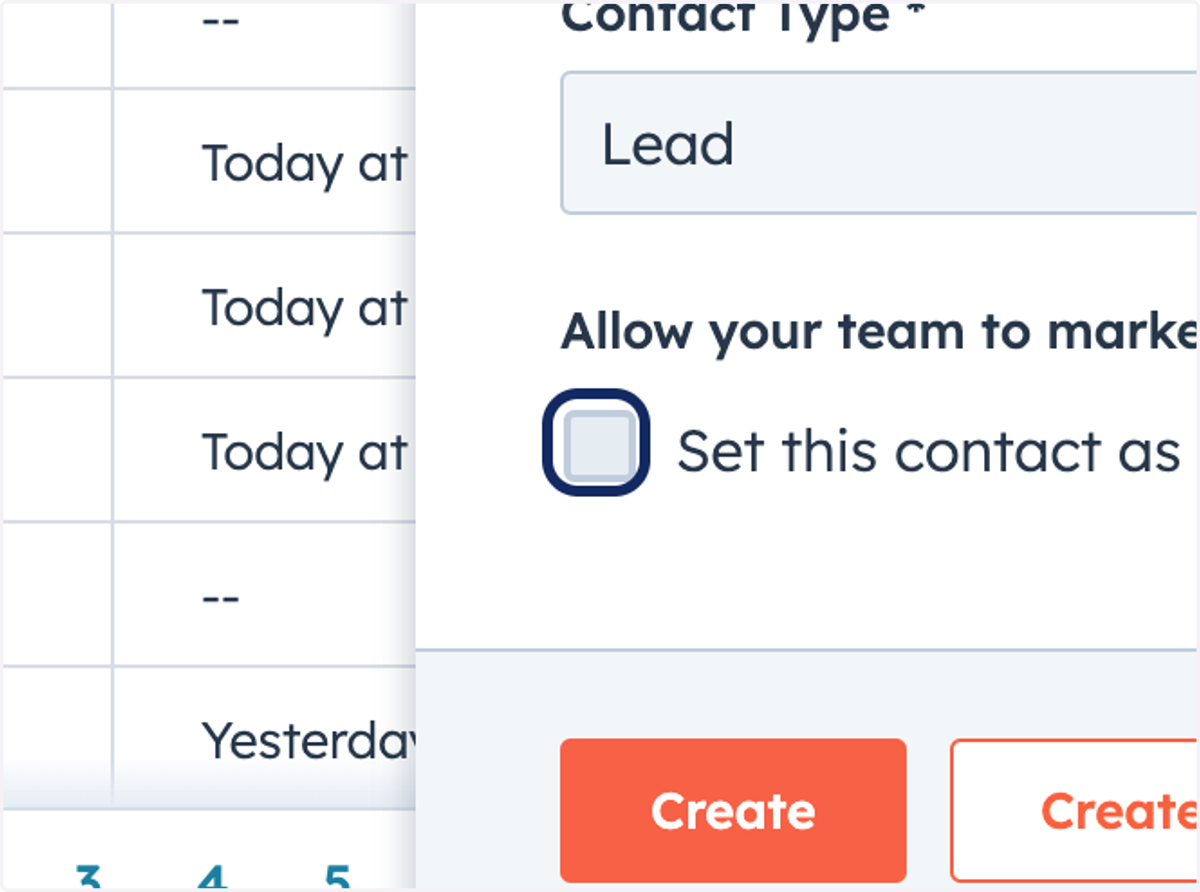The height and width of the screenshot is (892, 1200).
Task: Click the 'Lead' text inside the select box
Action: pos(667,144)
